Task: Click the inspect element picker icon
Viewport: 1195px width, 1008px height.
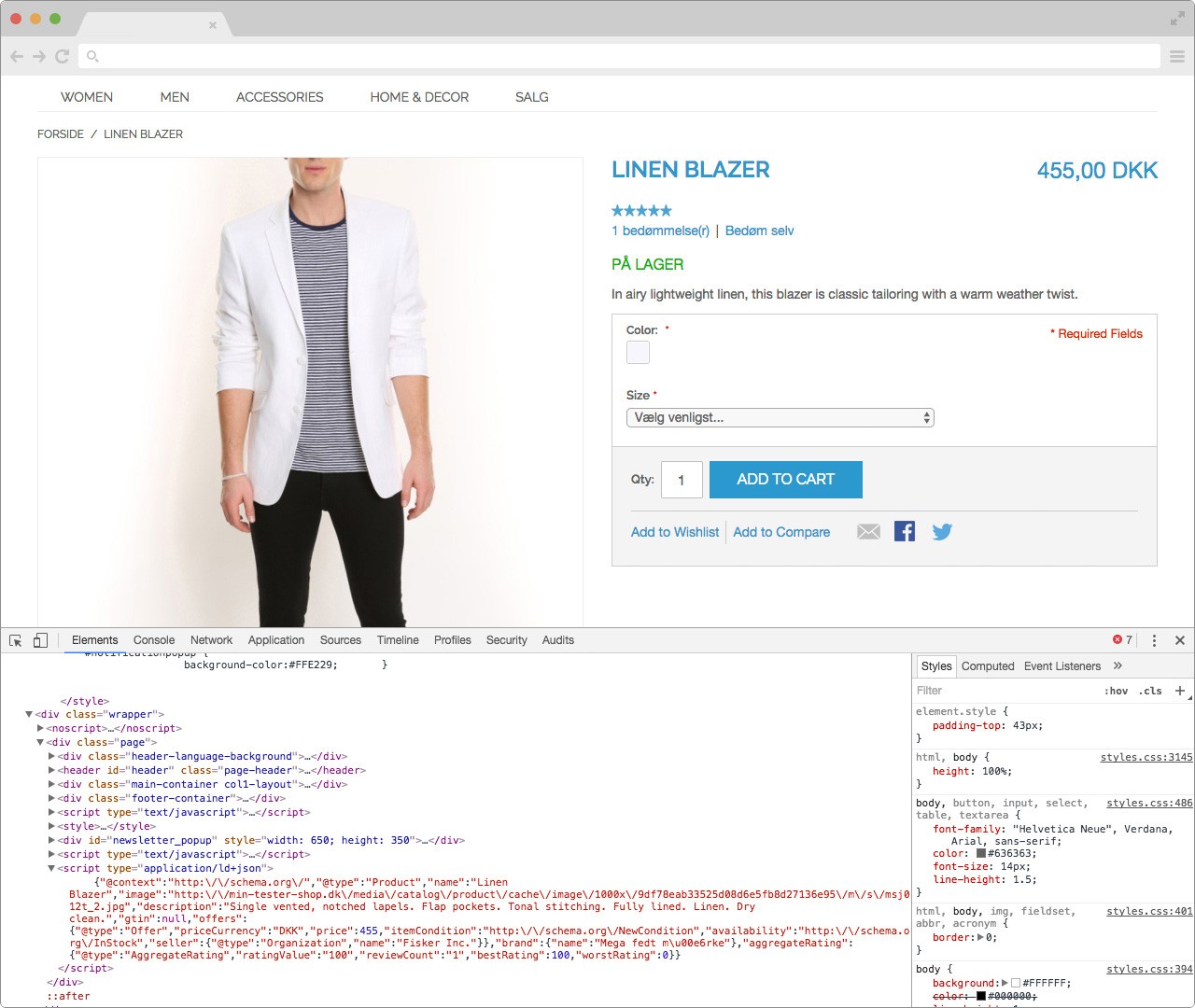Action: pos(16,640)
